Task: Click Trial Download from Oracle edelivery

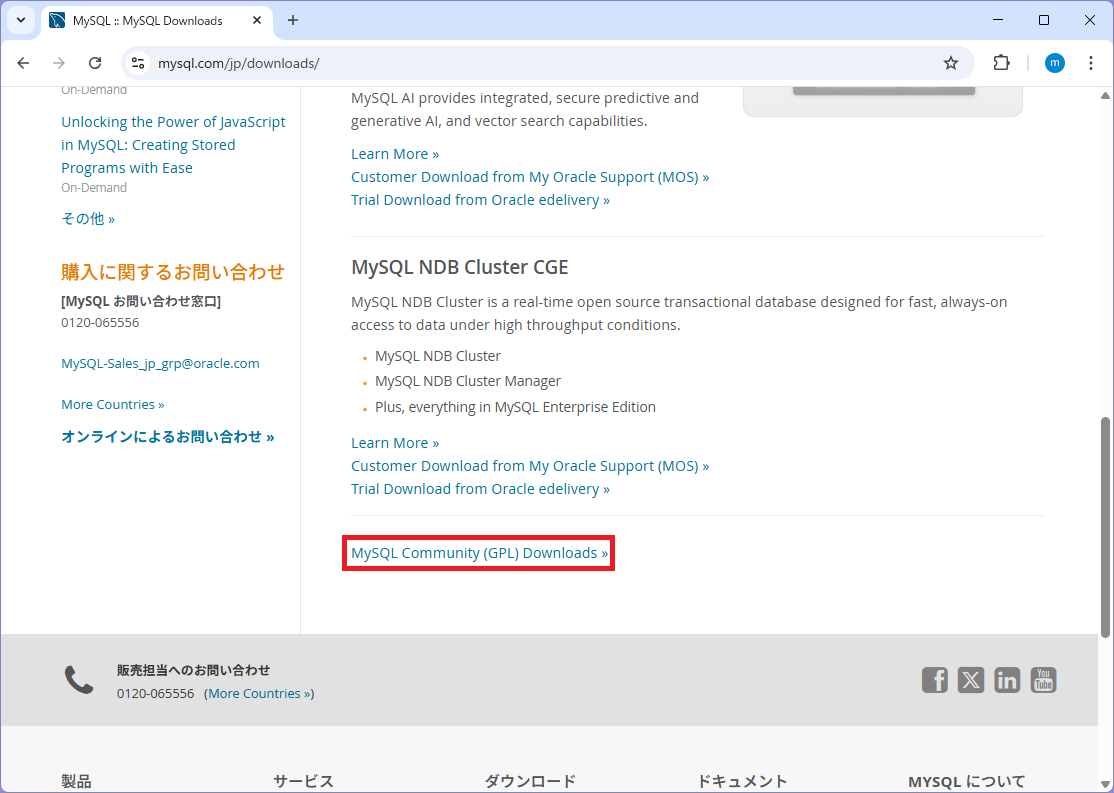Action: coord(481,488)
